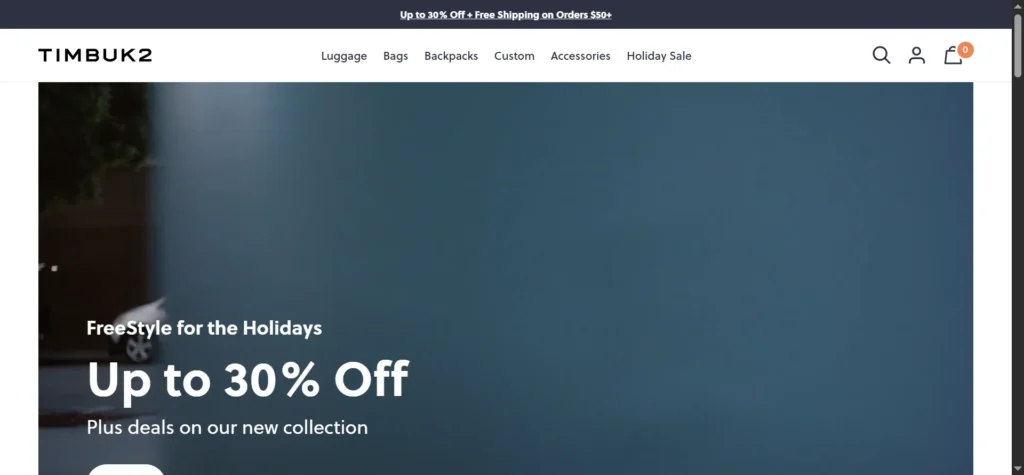Click the white rounded hero button
1024x475 pixels.
coord(126,470)
